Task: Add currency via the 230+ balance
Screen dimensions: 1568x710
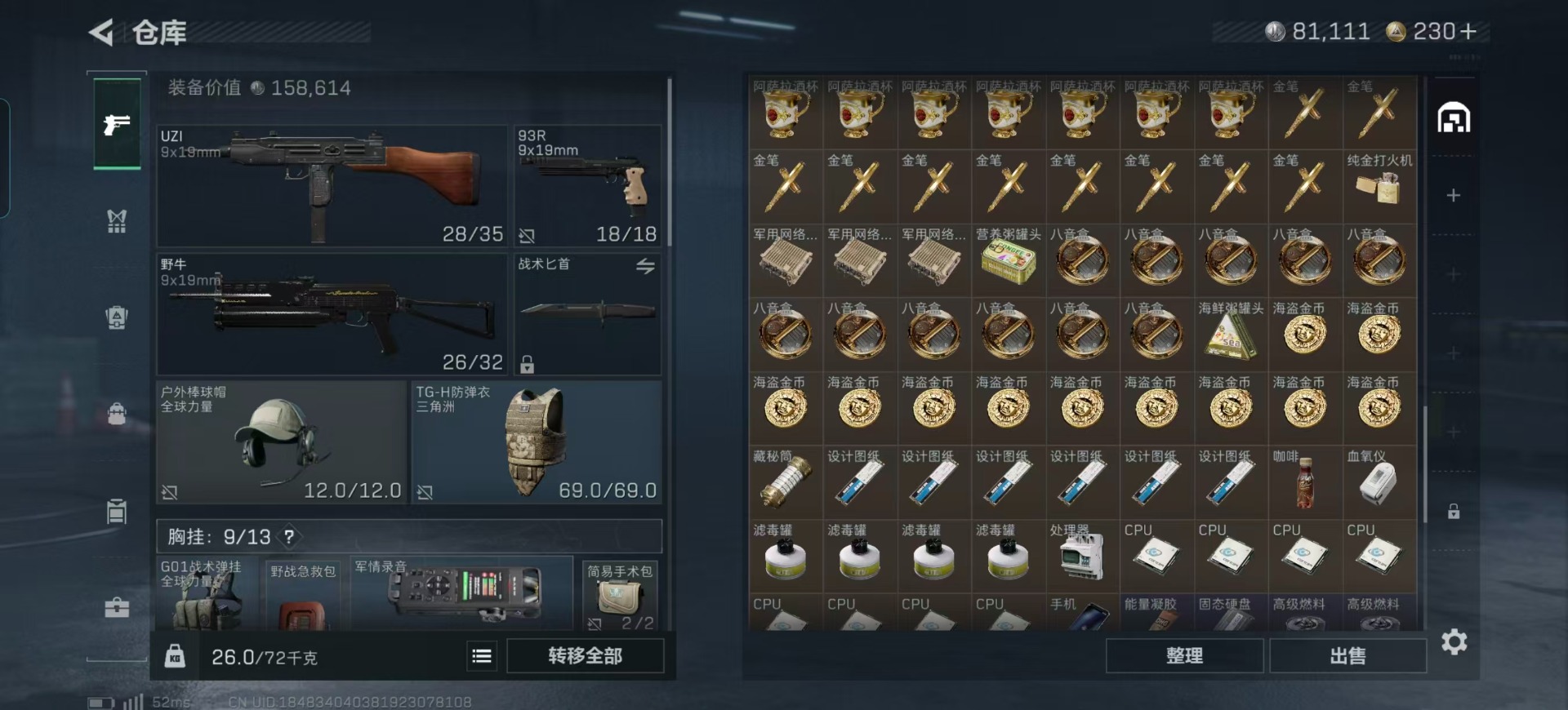Action: (1468, 32)
